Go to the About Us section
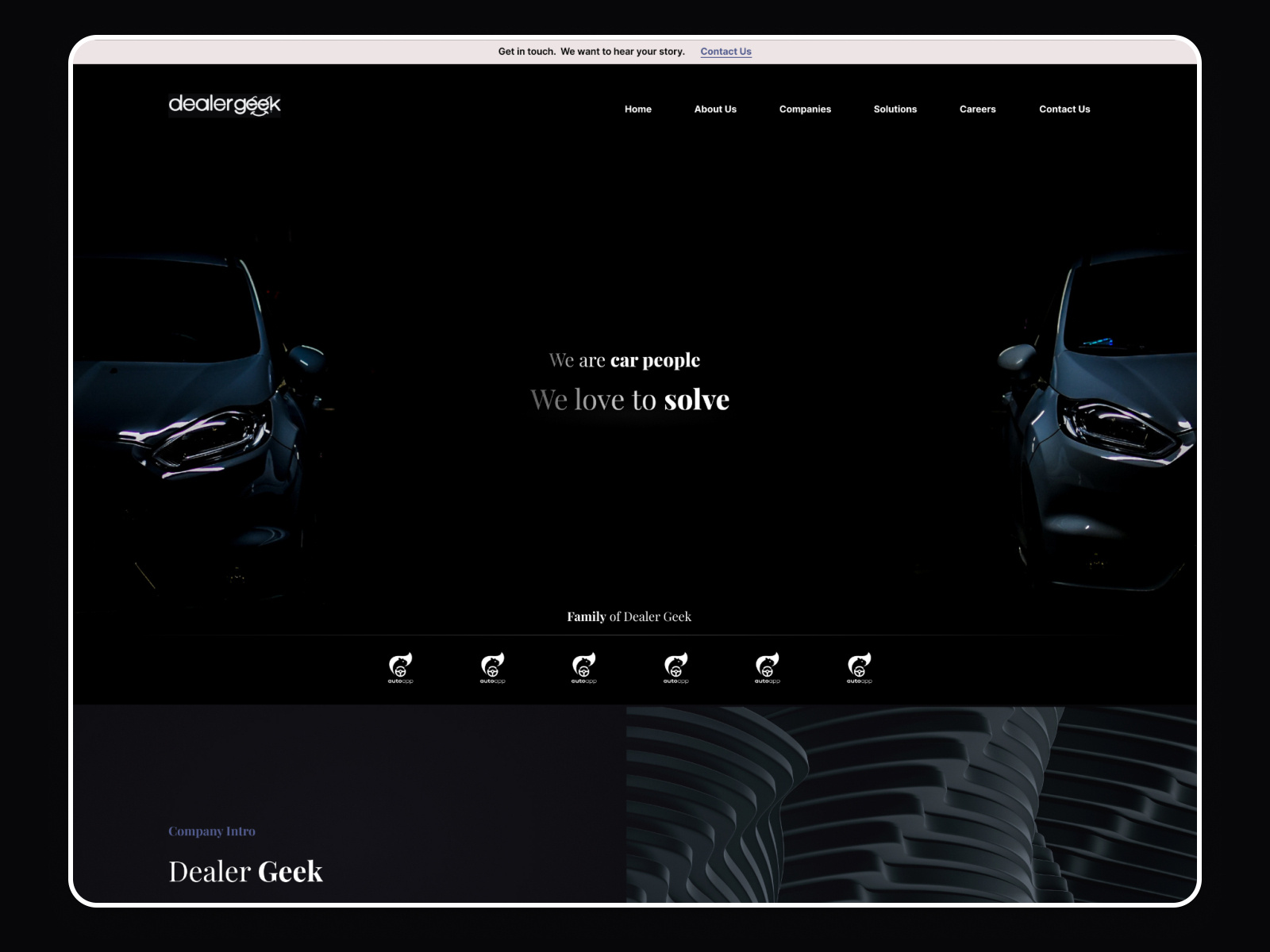Viewport: 1270px width, 952px height. 715,109
